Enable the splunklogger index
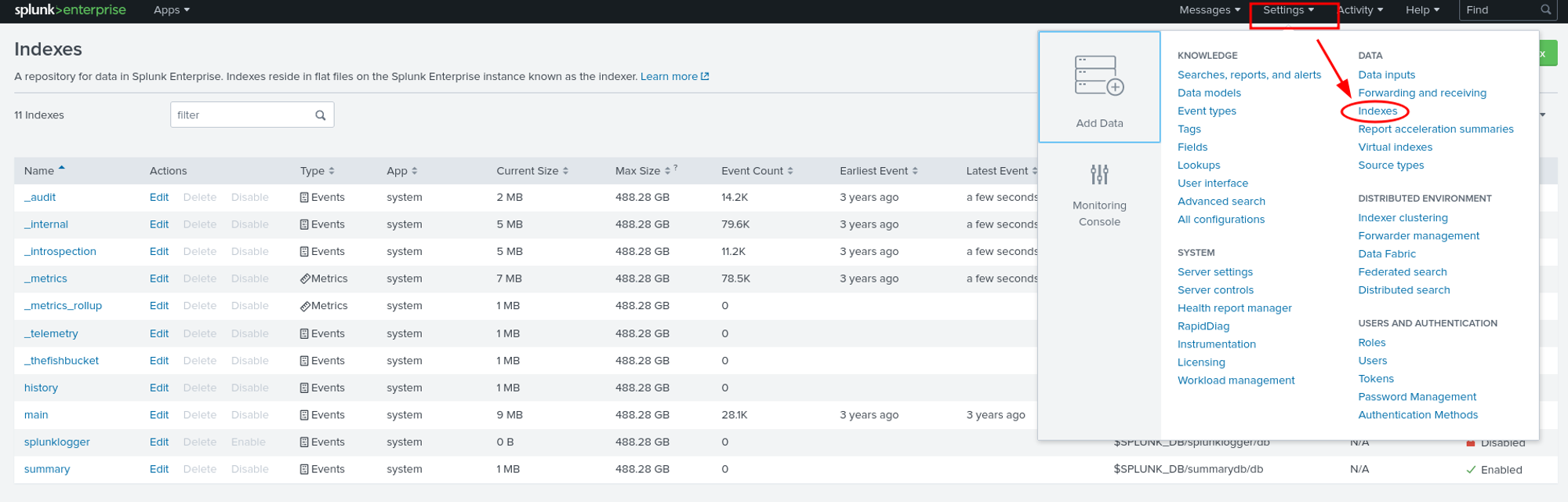The image size is (1568, 502). pyautogui.click(x=248, y=442)
